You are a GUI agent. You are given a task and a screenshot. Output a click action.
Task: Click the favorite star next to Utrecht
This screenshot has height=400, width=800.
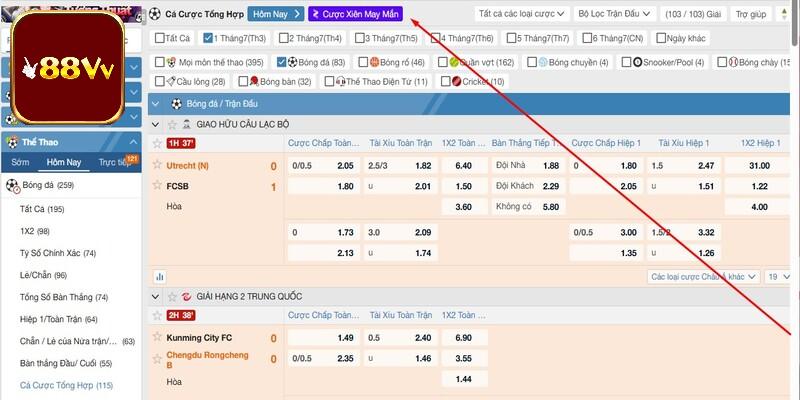(157, 166)
